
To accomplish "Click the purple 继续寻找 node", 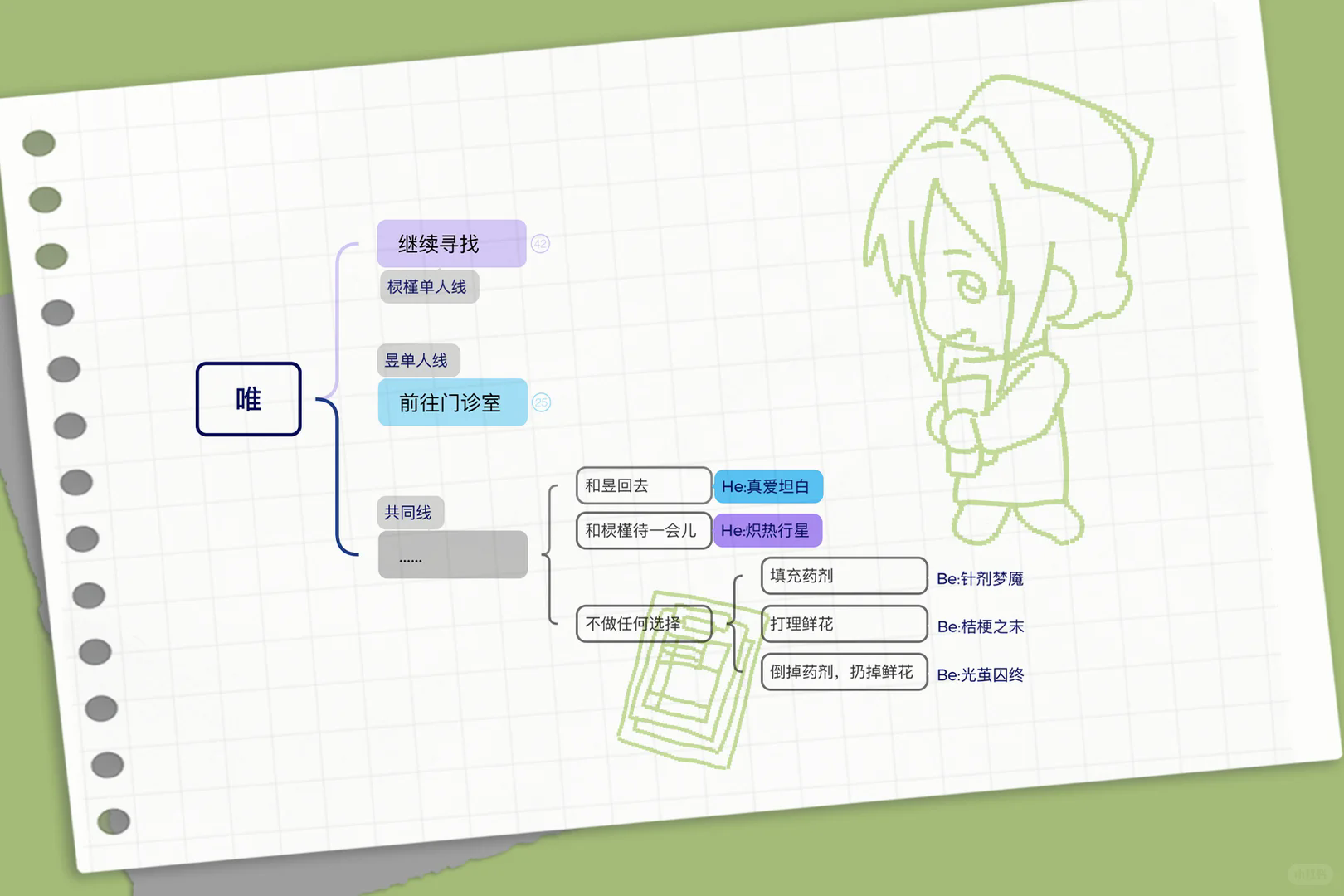I will tap(451, 244).
